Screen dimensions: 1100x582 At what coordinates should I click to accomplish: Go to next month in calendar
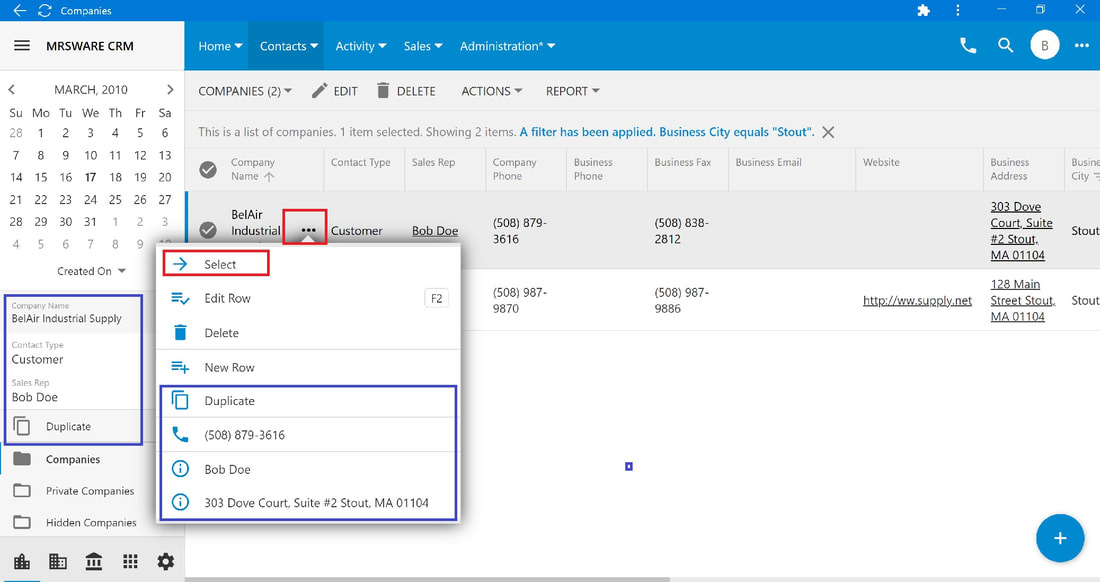coord(170,90)
